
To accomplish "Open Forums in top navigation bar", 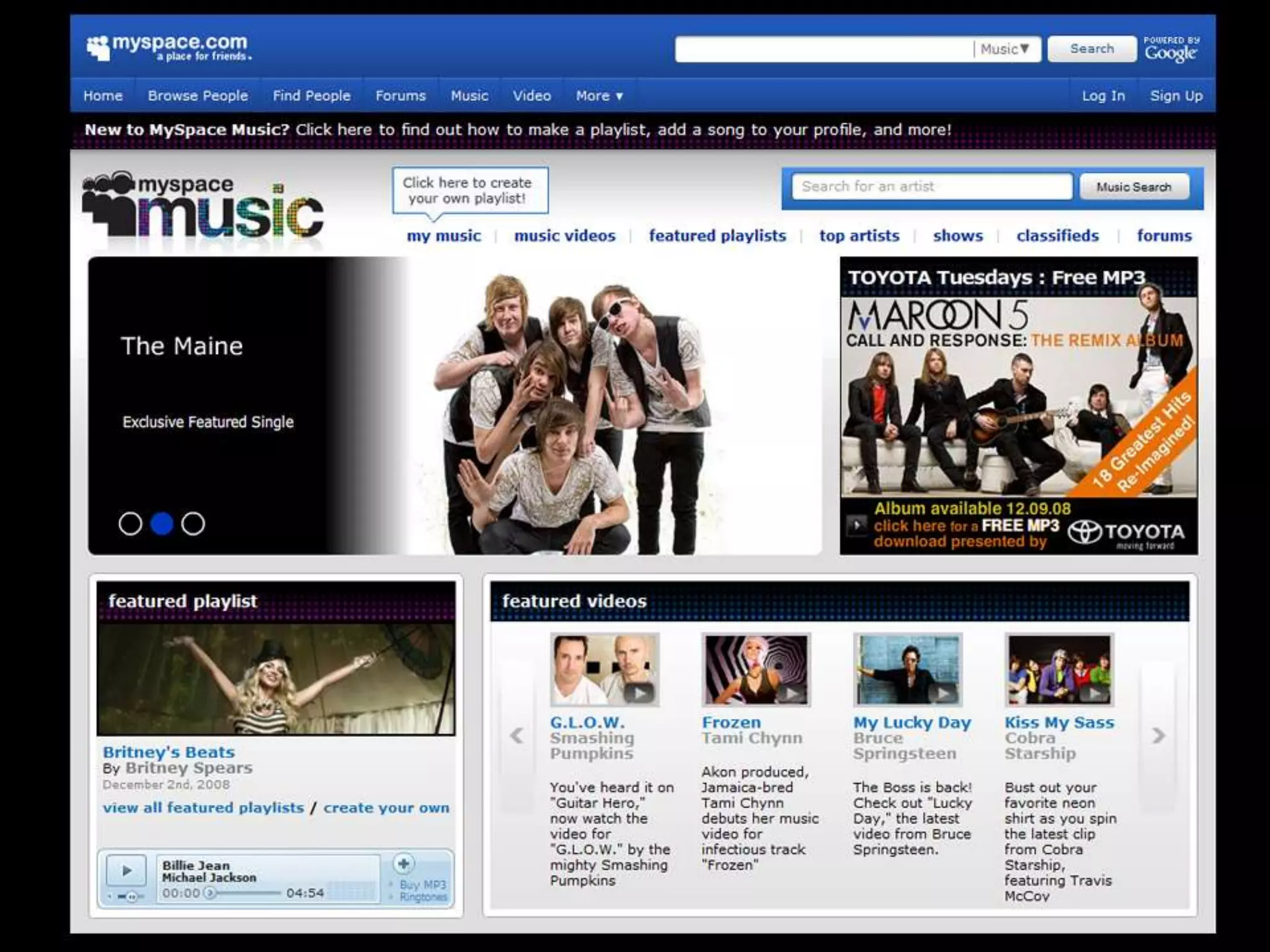I will click(x=401, y=95).
